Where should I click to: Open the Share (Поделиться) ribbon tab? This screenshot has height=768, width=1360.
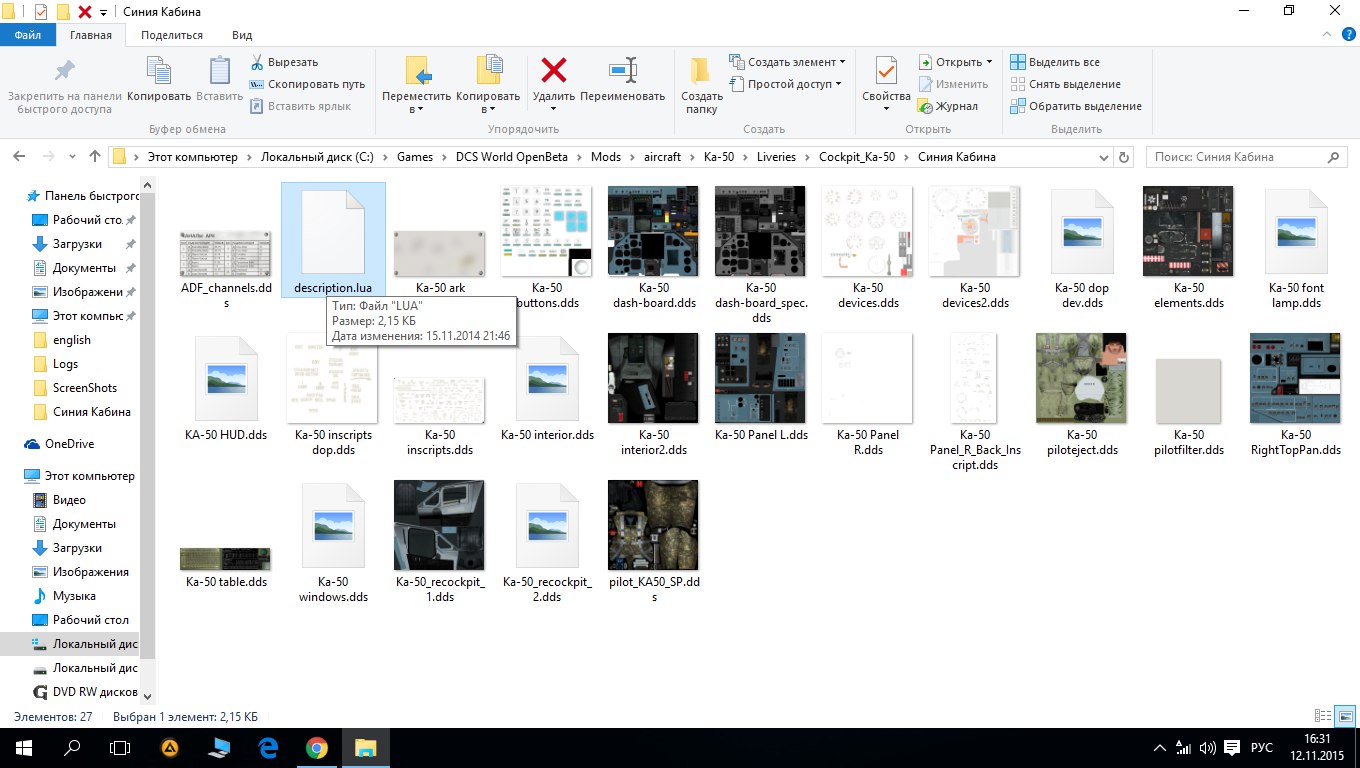pos(172,35)
